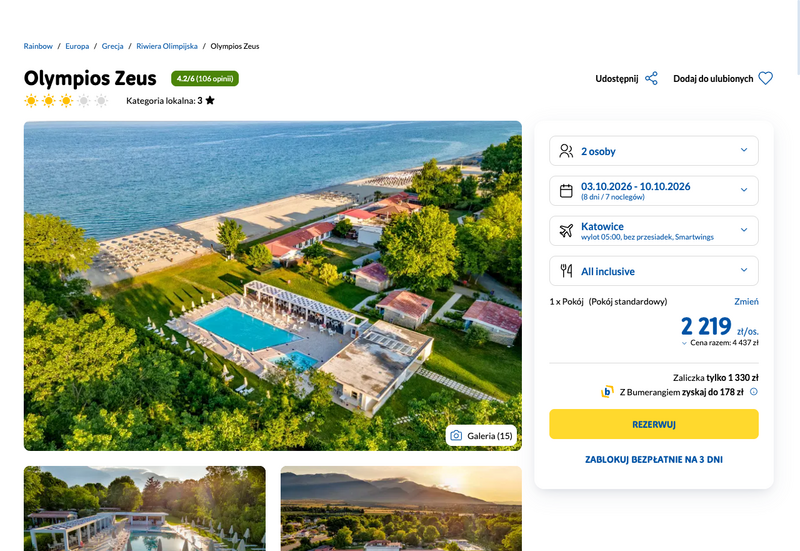The height and width of the screenshot is (551, 800).
Task: Click the calendar icon in date field
Action: tap(566, 191)
